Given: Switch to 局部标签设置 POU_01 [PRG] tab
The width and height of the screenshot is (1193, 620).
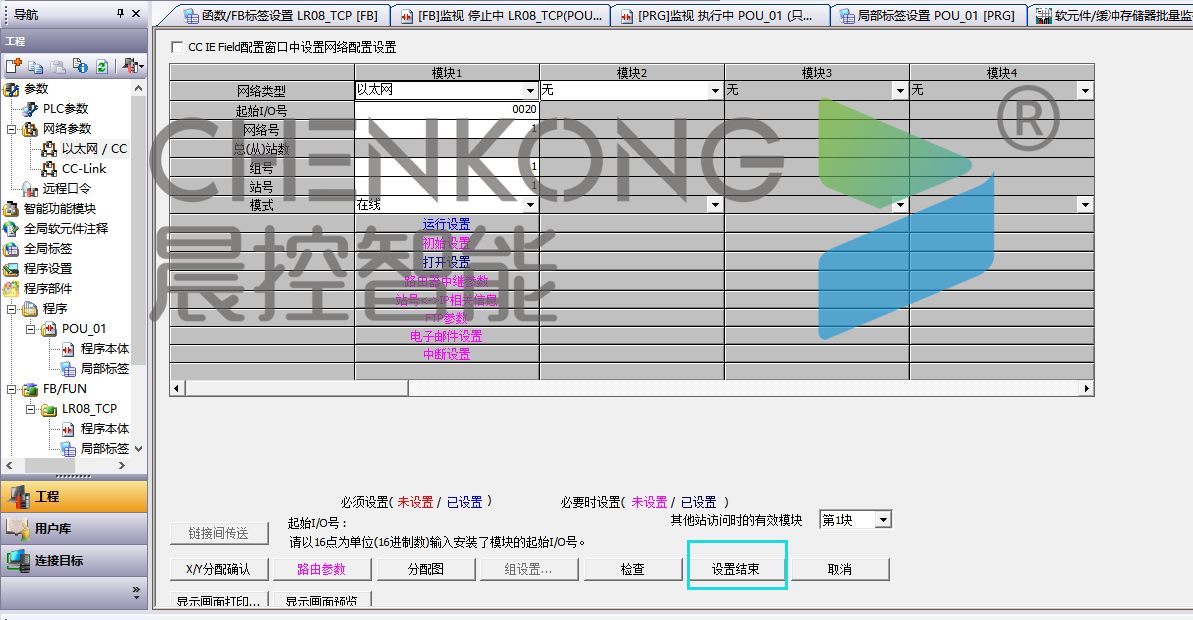Looking at the screenshot, I should (x=927, y=15).
